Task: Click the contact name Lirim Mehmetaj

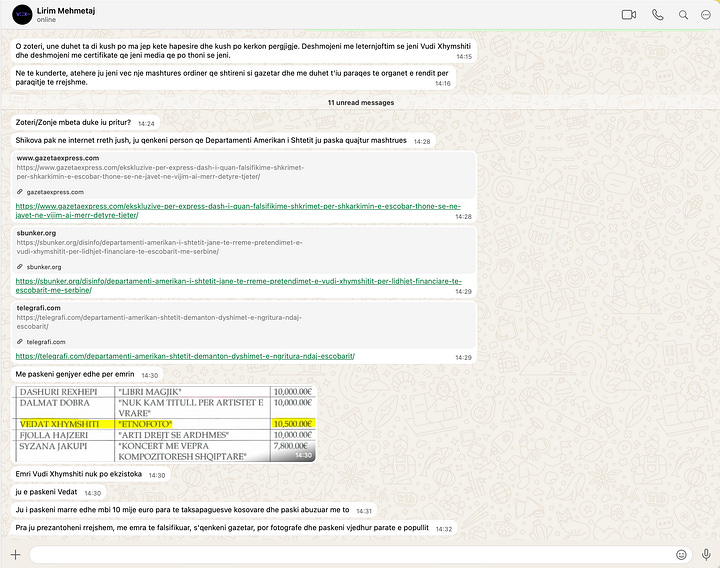Action: coord(66,11)
